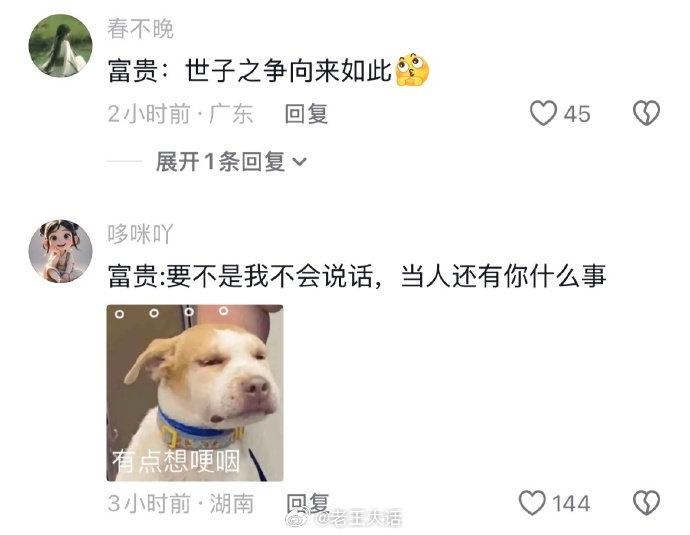Click the @老王大话 watermark text
The width and height of the screenshot is (690, 535).
coord(357,517)
